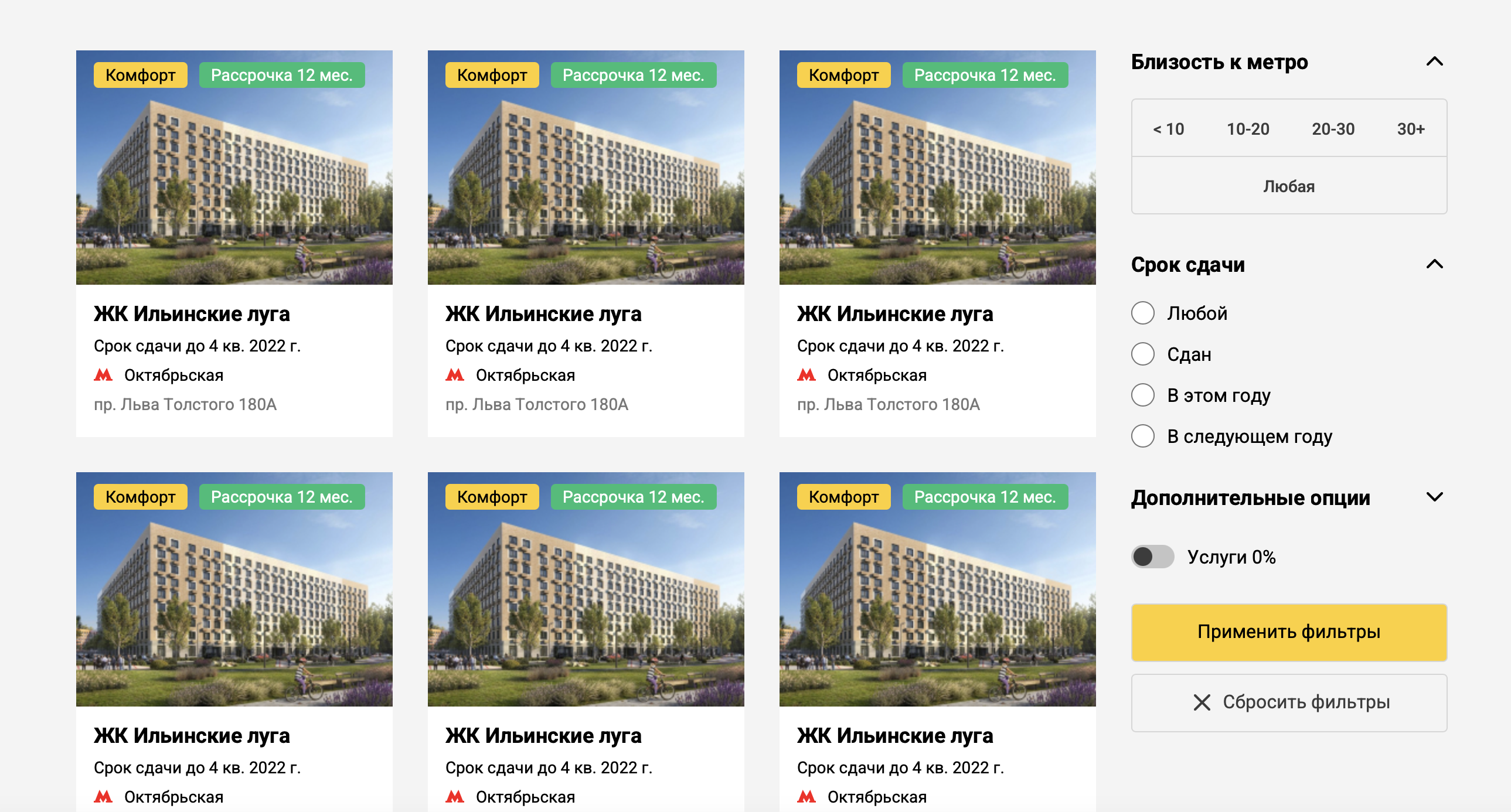1511x812 pixels.
Task: Pick the 30+ metro distance option
Action: (x=1411, y=128)
